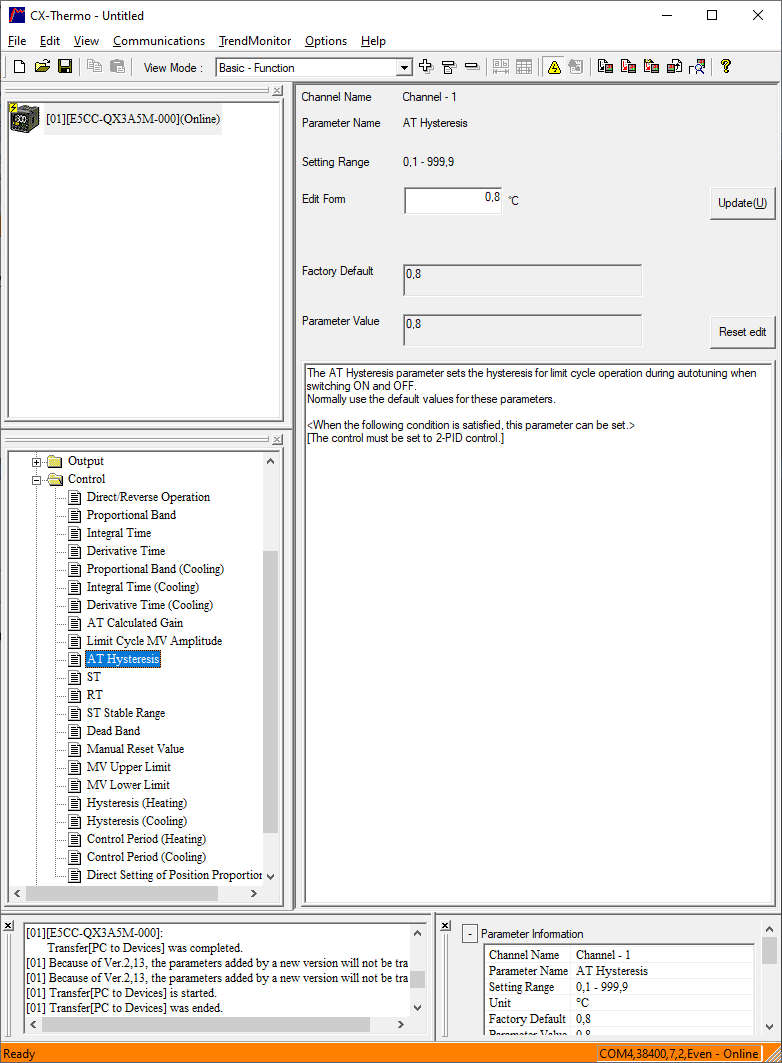
Task: Click the Control folder icon
Action: (56, 479)
